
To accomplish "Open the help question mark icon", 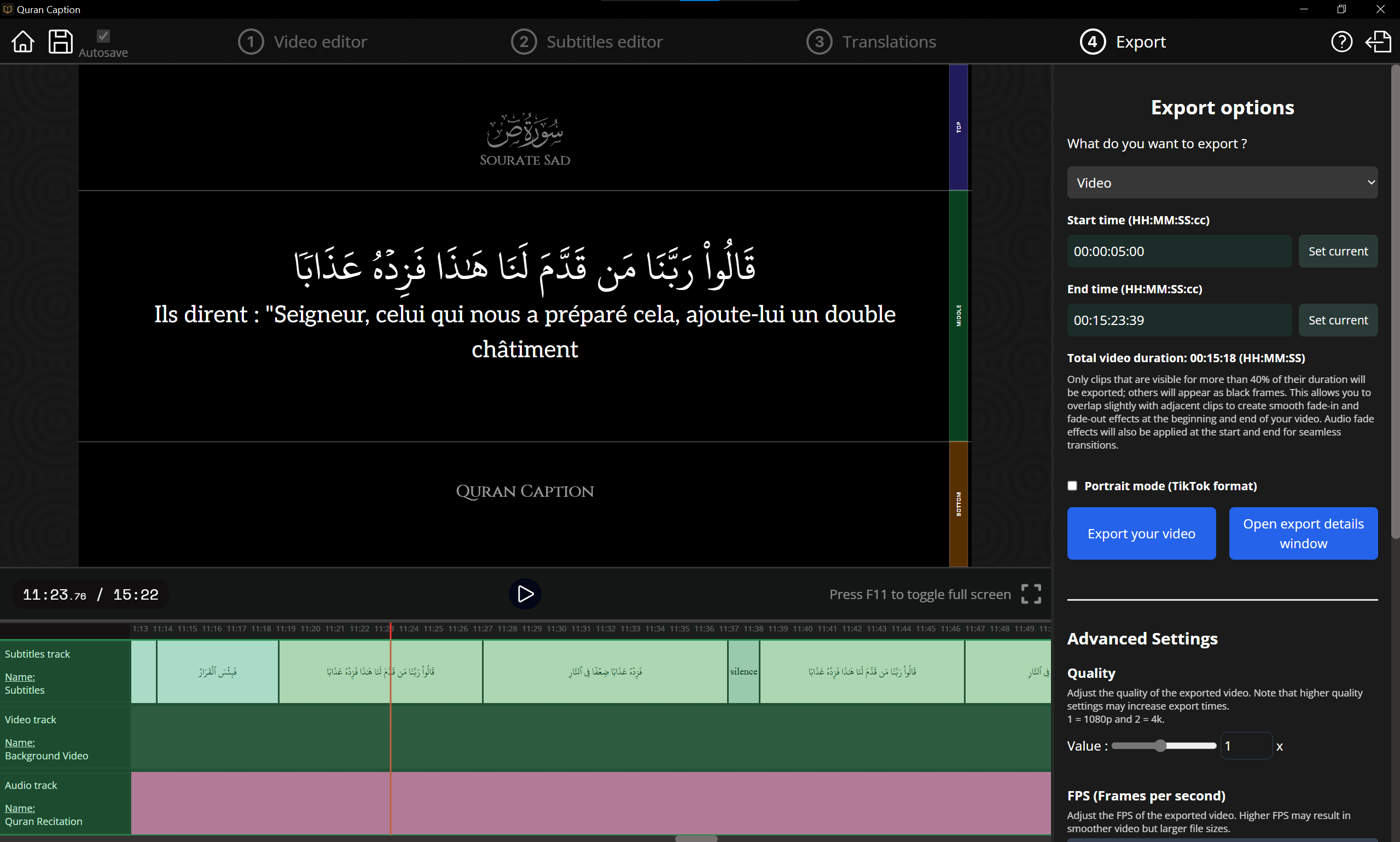I will (x=1341, y=42).
